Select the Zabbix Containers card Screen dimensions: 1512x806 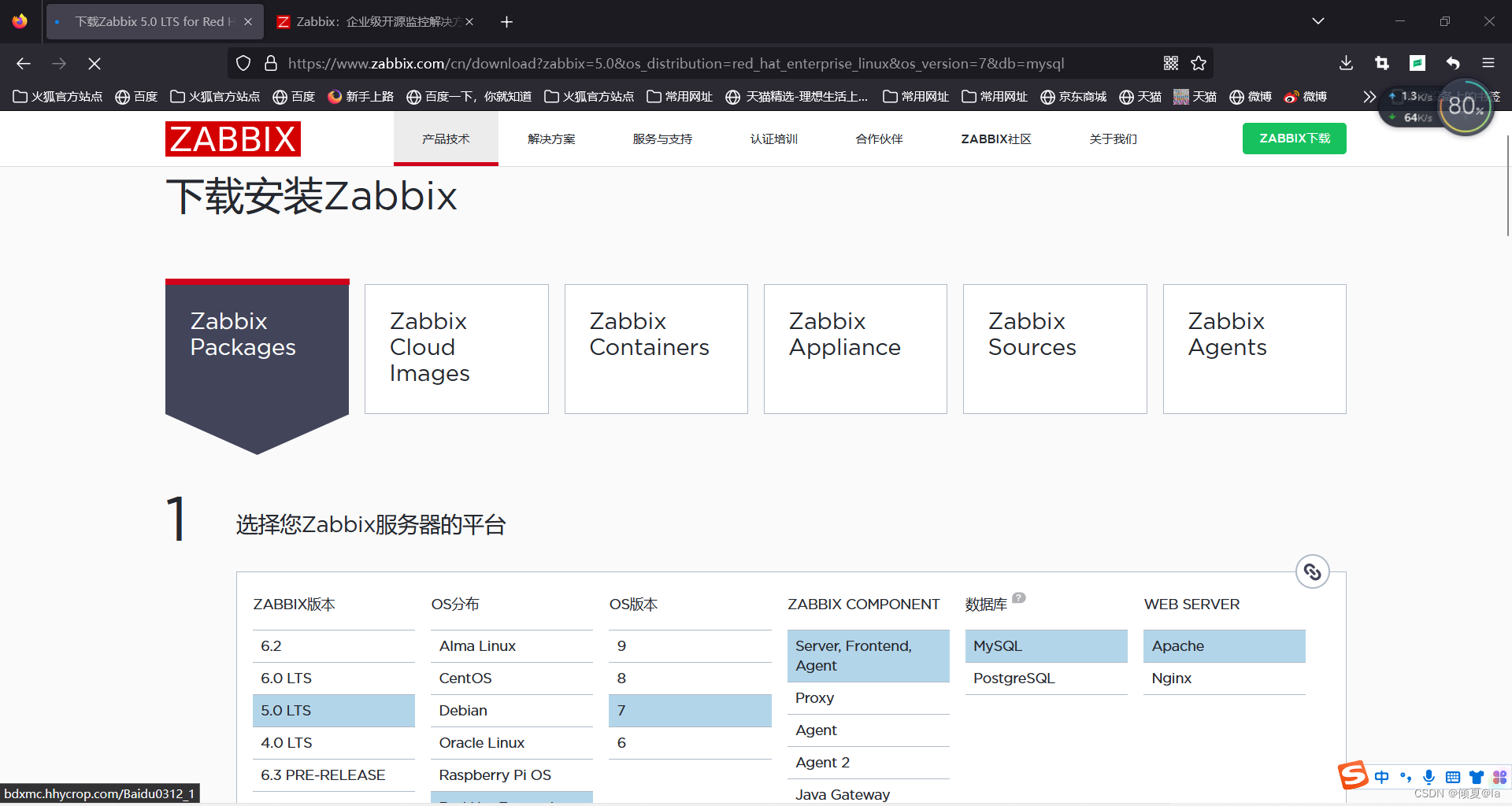point(656,349)
